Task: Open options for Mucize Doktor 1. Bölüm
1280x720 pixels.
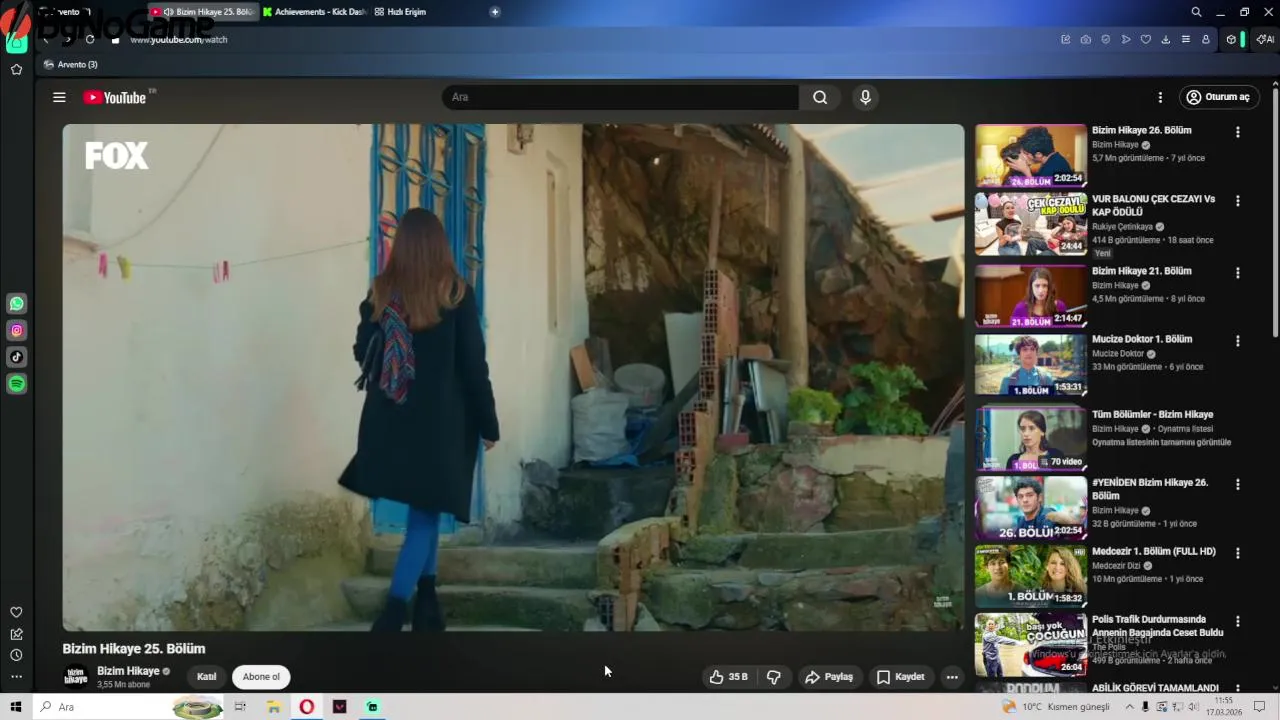Action: click(x=1237, y=341)
